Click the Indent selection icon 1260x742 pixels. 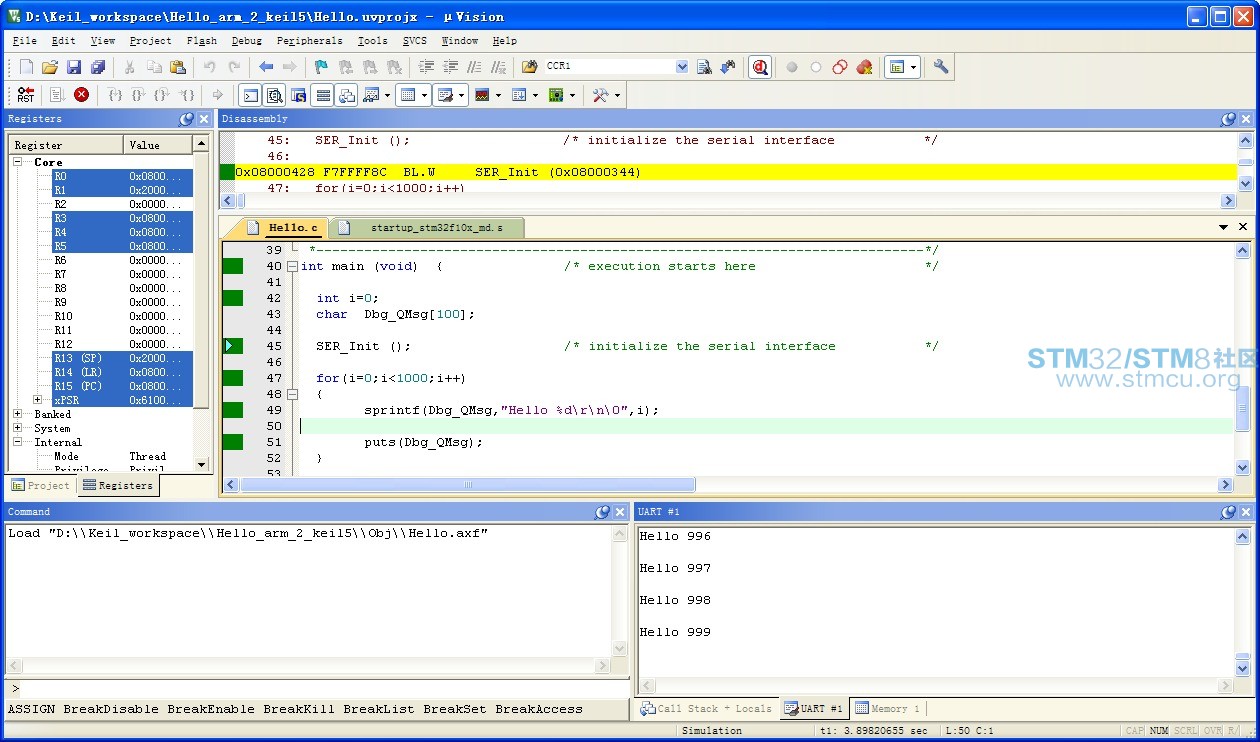coord(427,67)
